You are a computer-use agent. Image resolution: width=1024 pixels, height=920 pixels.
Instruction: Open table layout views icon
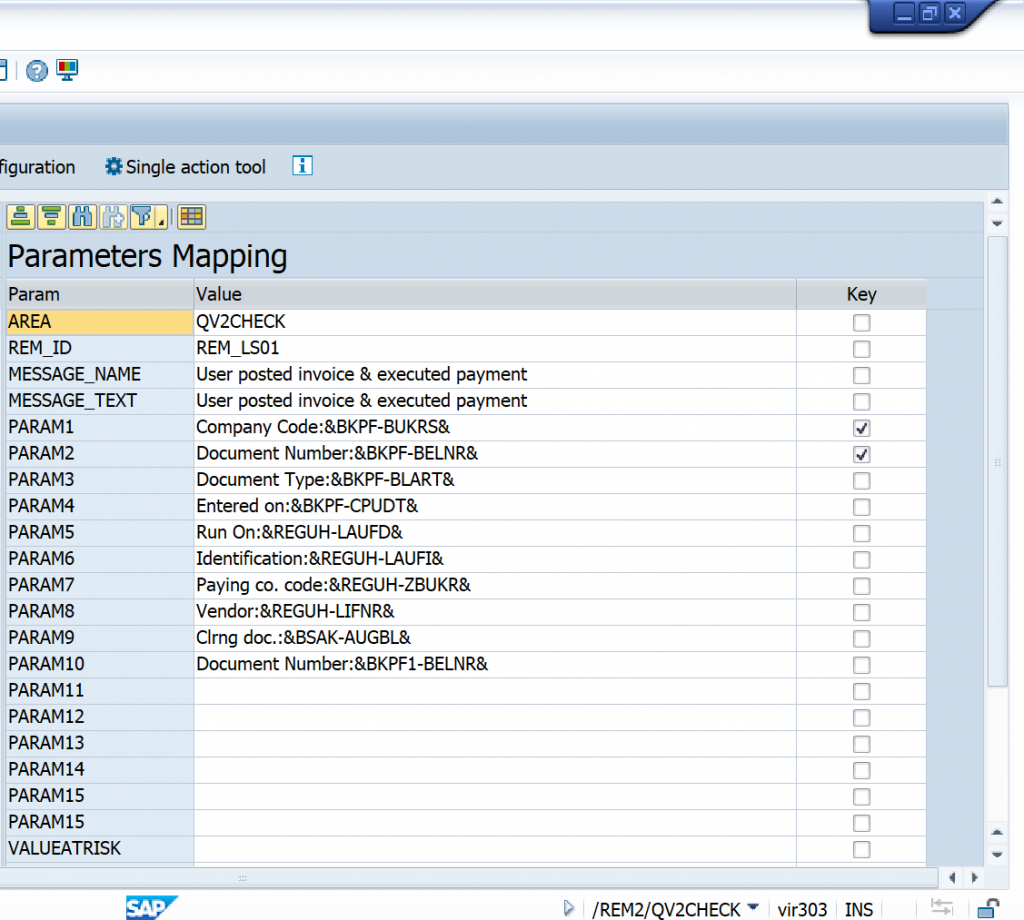[x=190, y=216]
